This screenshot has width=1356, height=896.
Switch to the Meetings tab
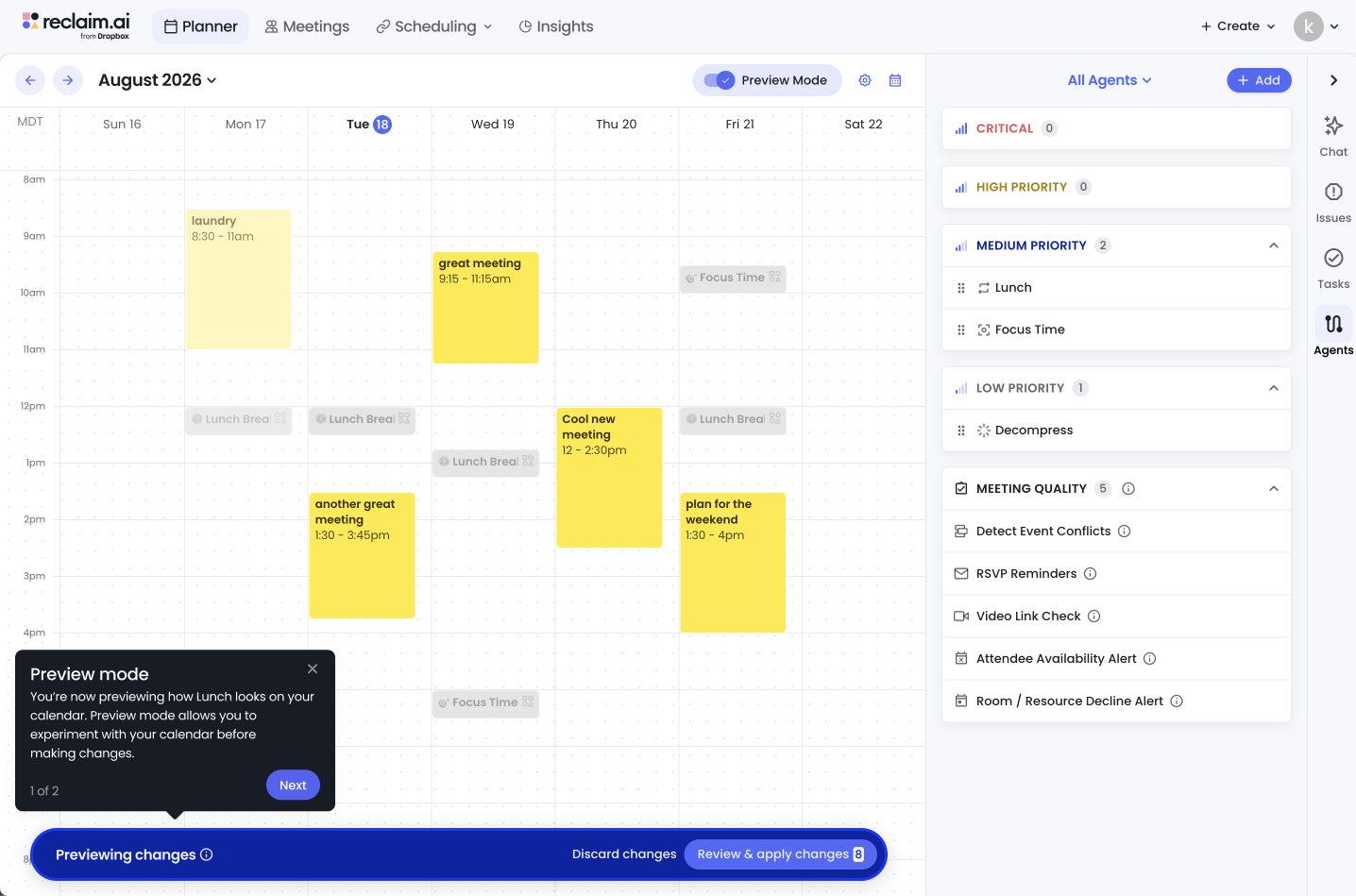click(x=307, y=26)
